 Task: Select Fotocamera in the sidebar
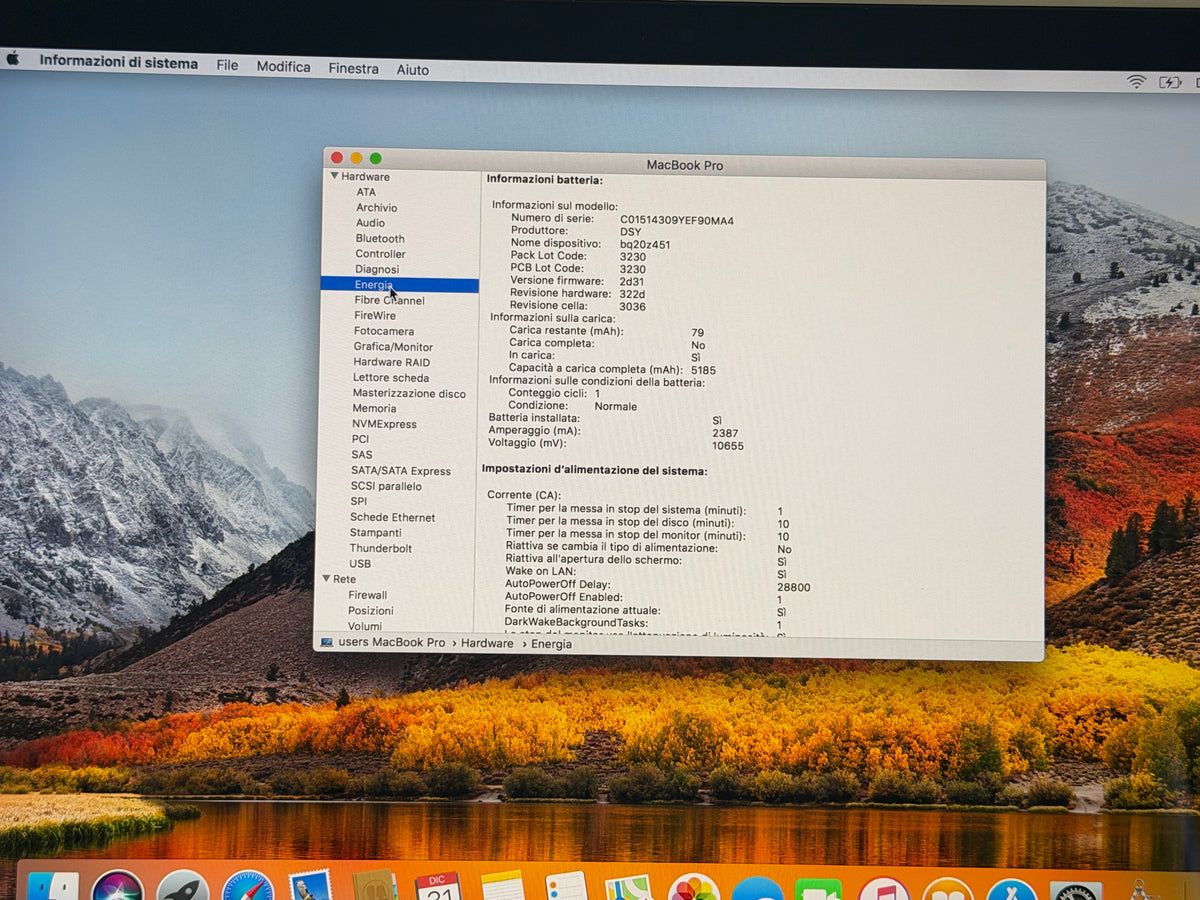coord(383,331)
